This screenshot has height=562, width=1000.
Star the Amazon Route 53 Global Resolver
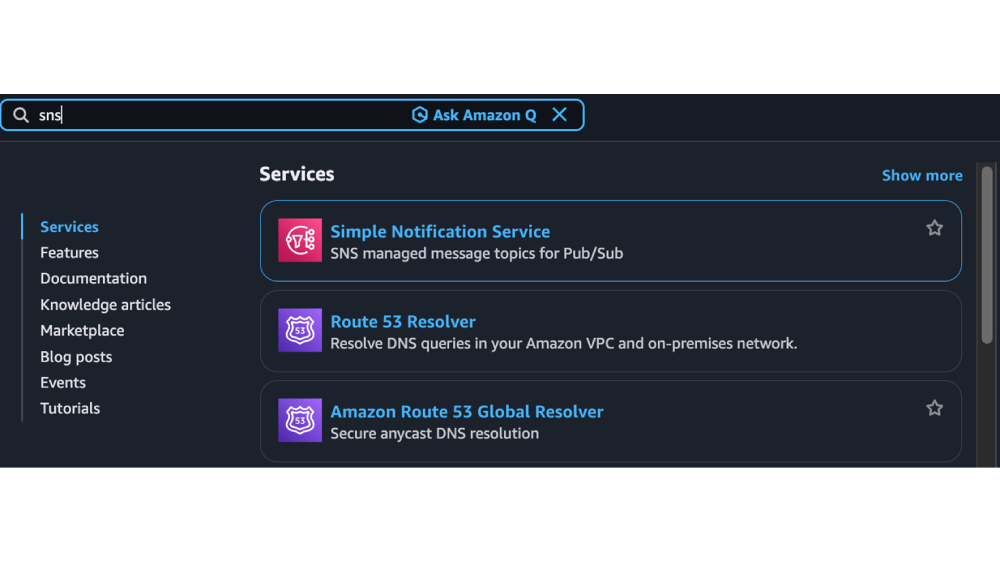934,408
